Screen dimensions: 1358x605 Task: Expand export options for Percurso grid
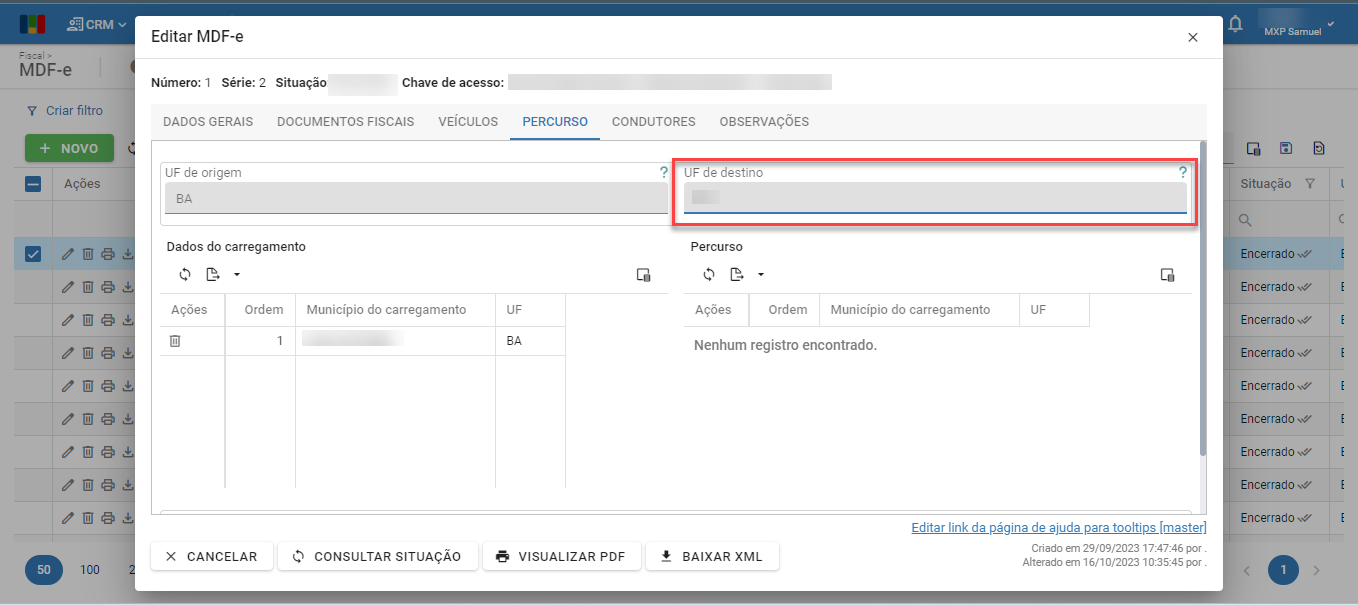tap(761, 274)
